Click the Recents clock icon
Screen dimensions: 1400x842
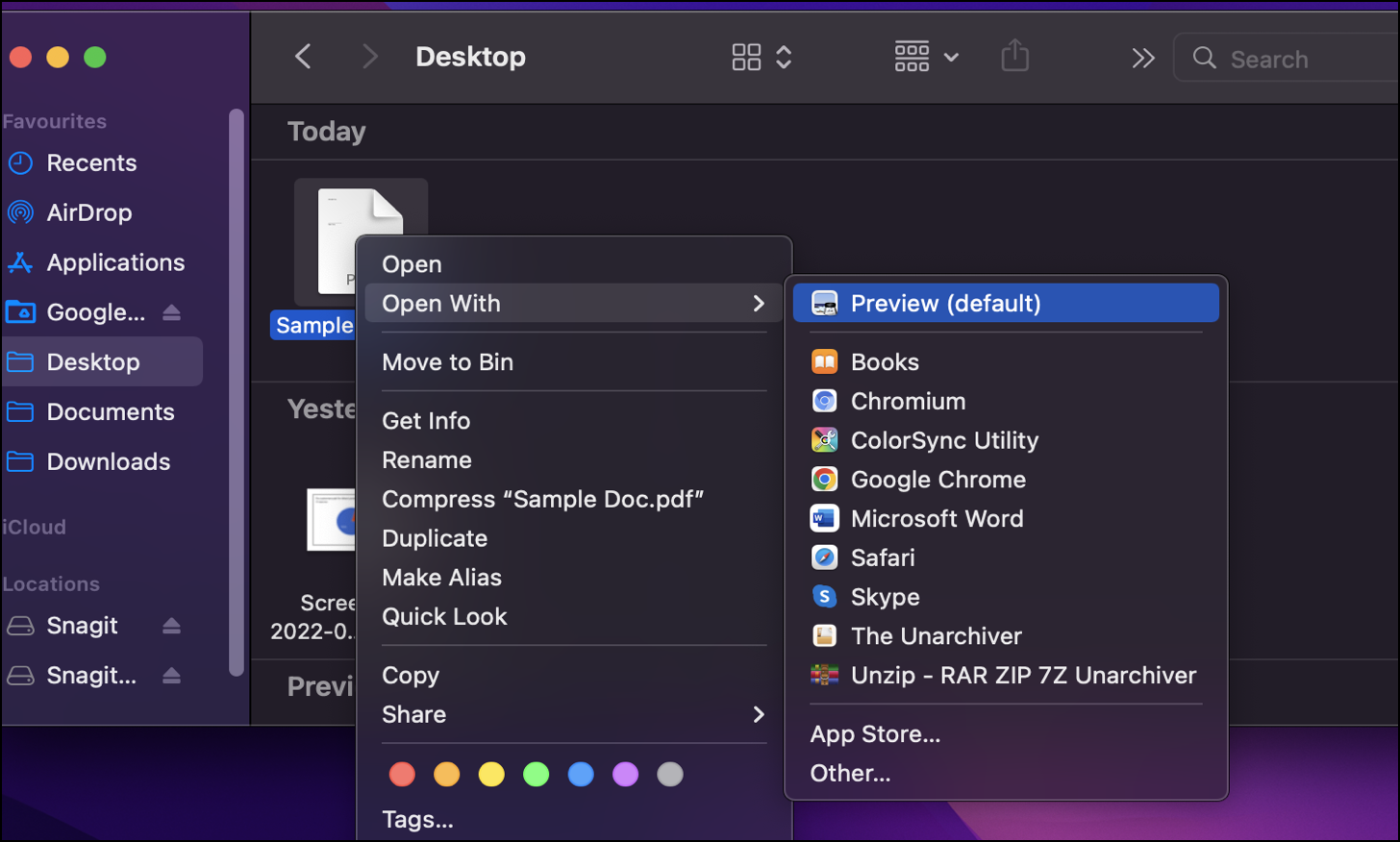(x=20, y=163)
